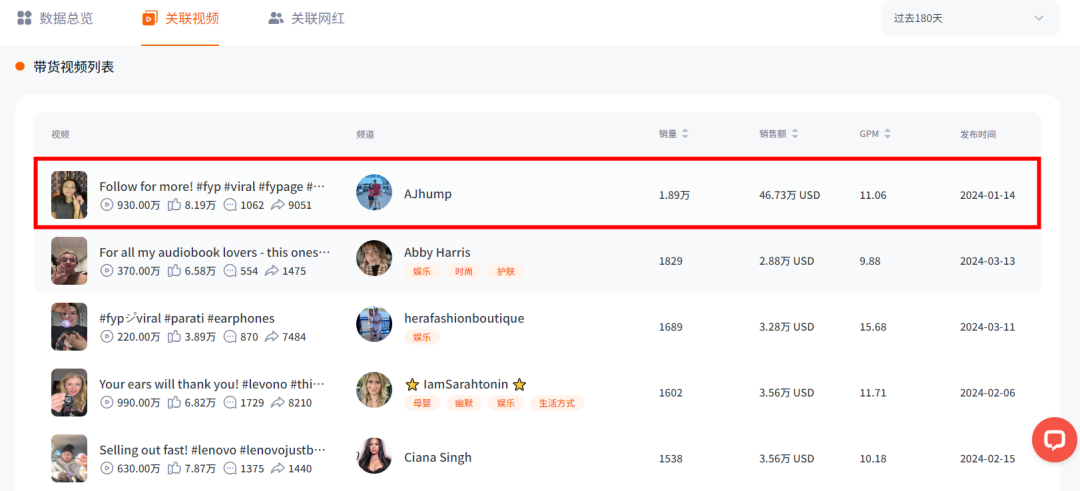The width and height of the screenshot is (1080, 491).
Task: Open video titled Selling out fast! #lenovo
Action: click(212, 450)
